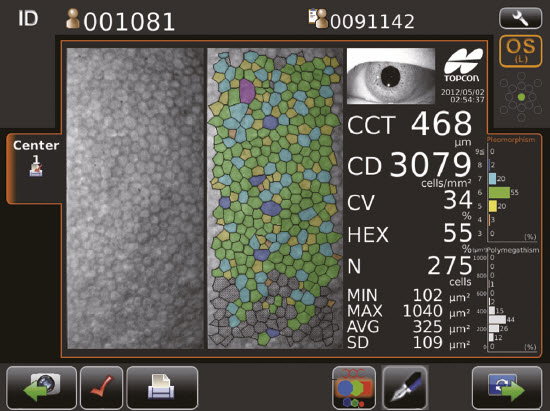The image size is (550, 411).
Task: Select the CCT 468 value readout
Action: click(441, 123)
